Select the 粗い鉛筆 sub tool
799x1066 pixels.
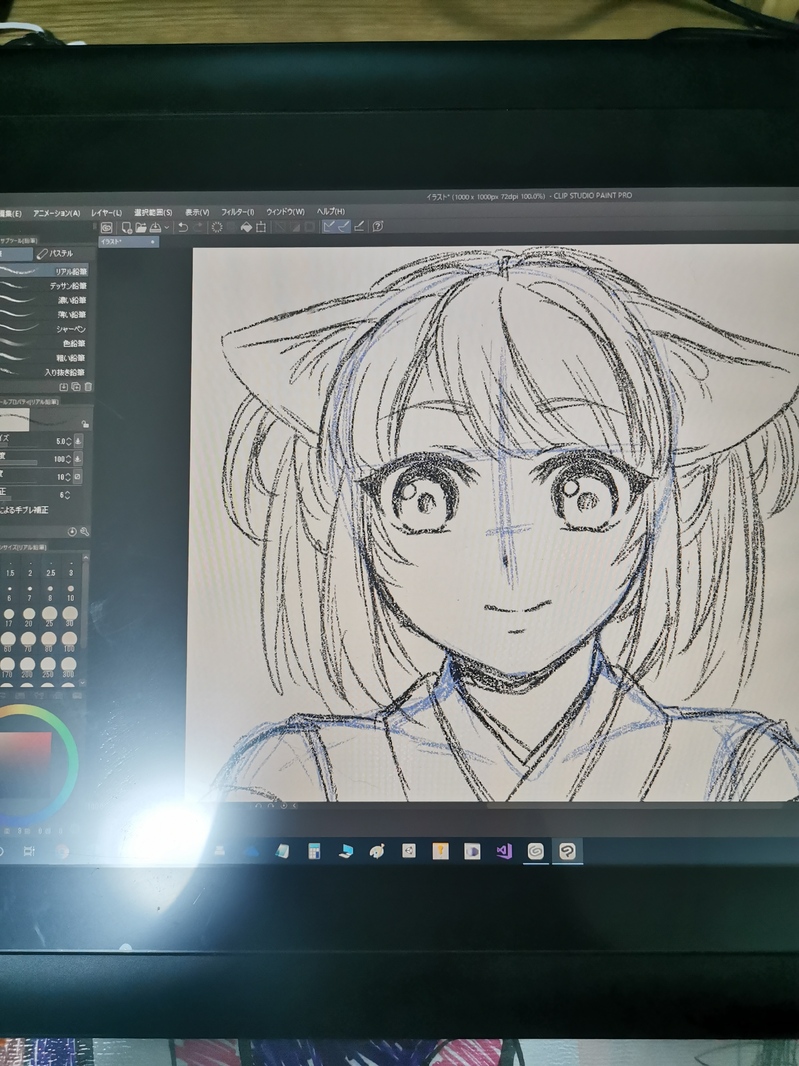(x=44, y=358)
